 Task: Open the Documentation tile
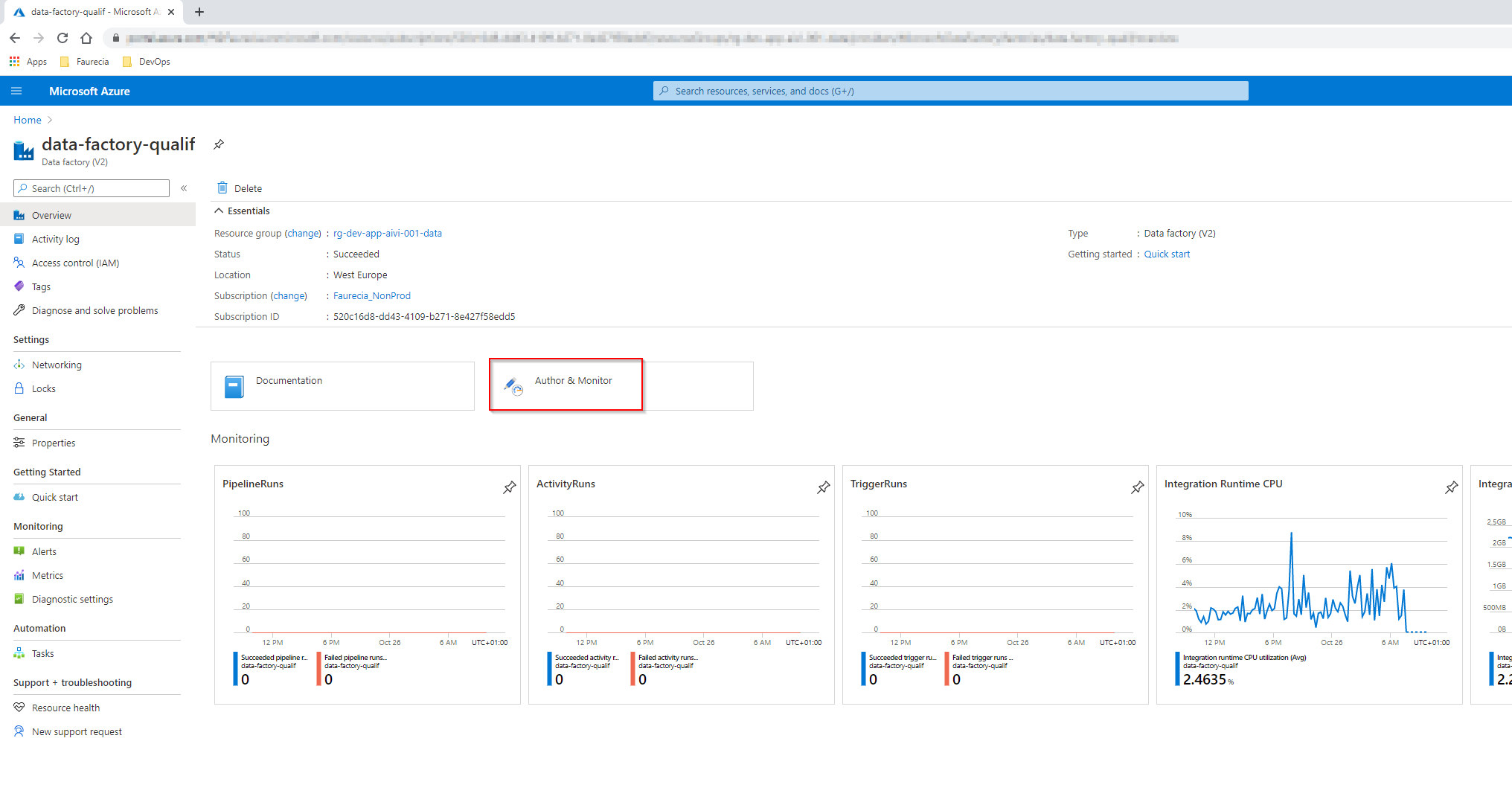coord(342,386)
